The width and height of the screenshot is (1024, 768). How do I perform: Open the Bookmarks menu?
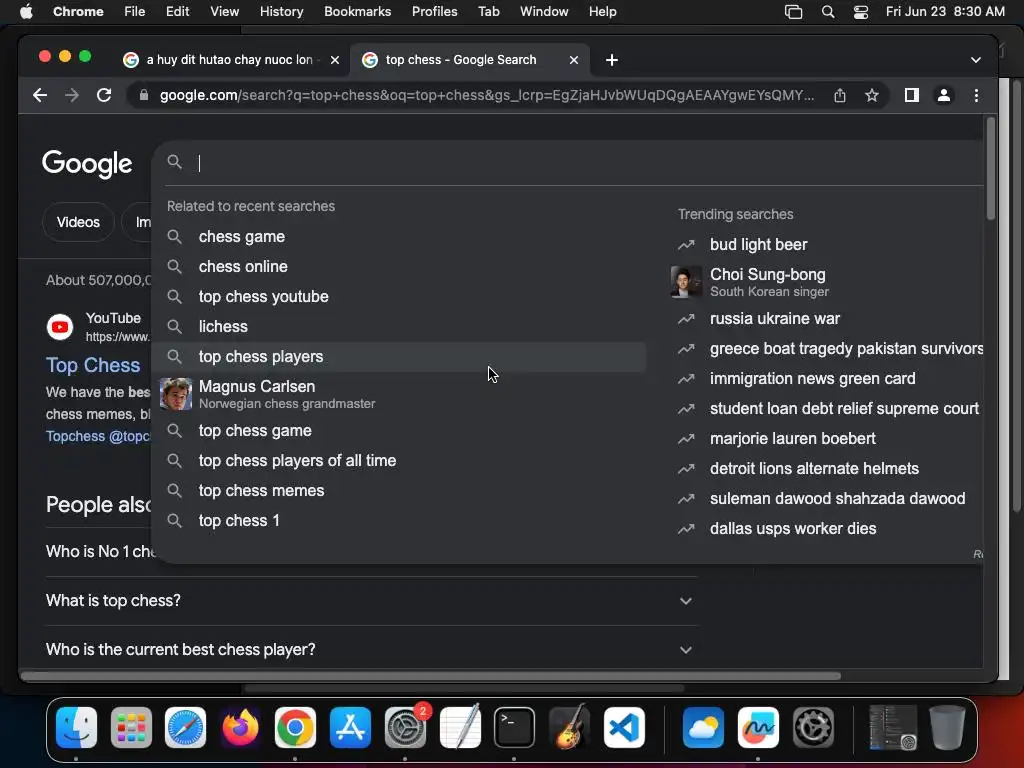point(357,12)
